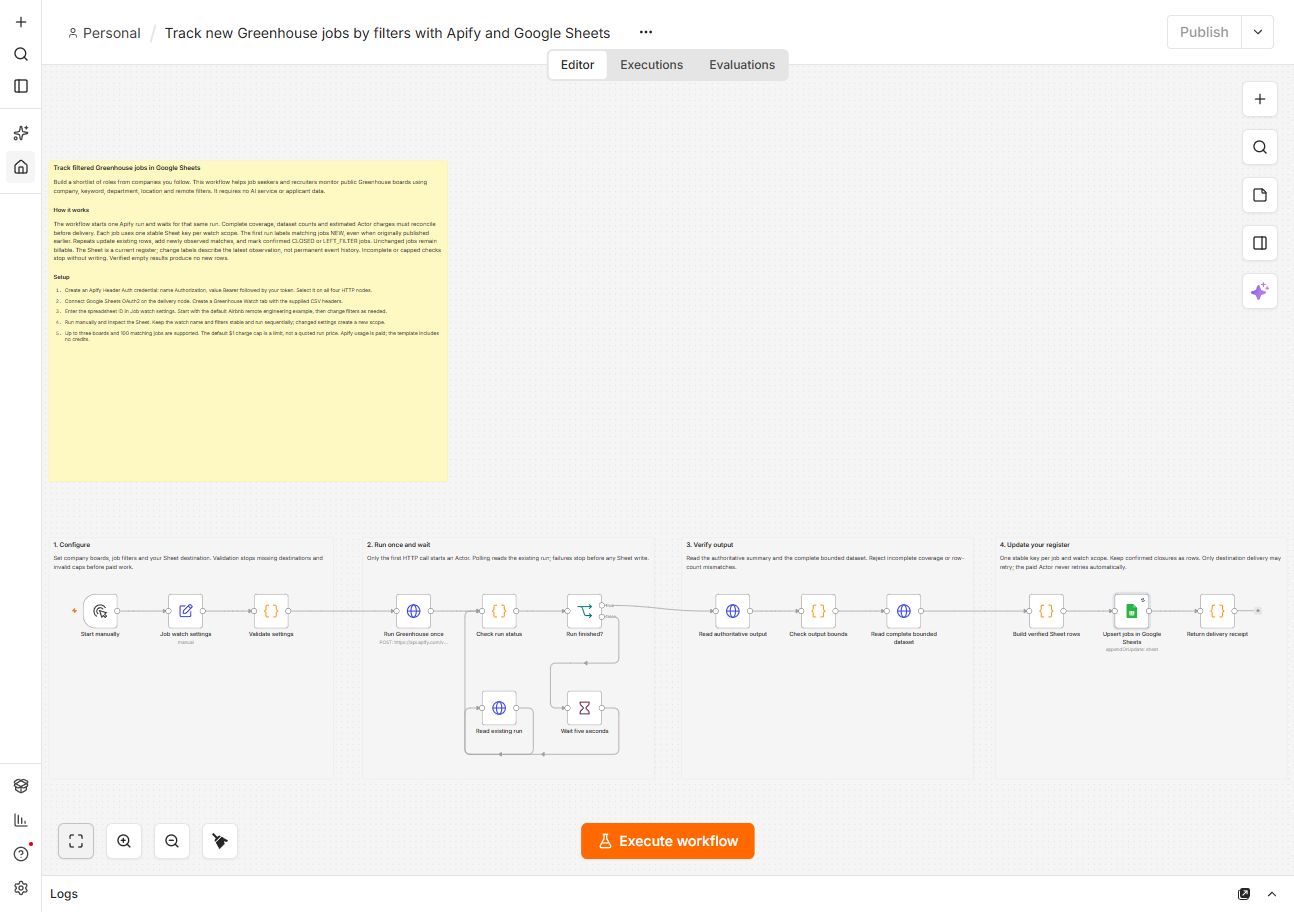Pop out the Logs panel
Screen dimensions: 1294x912
[1244, 894]
